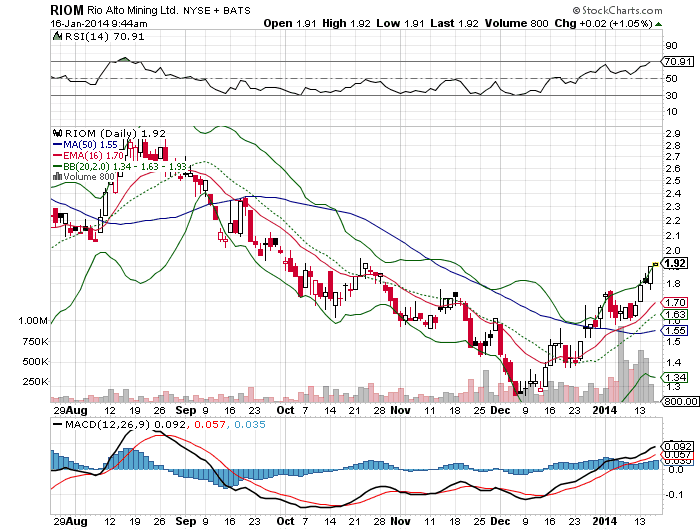
Task: Click the MACD 0.092 value tag
Action: tap(678, 447)
